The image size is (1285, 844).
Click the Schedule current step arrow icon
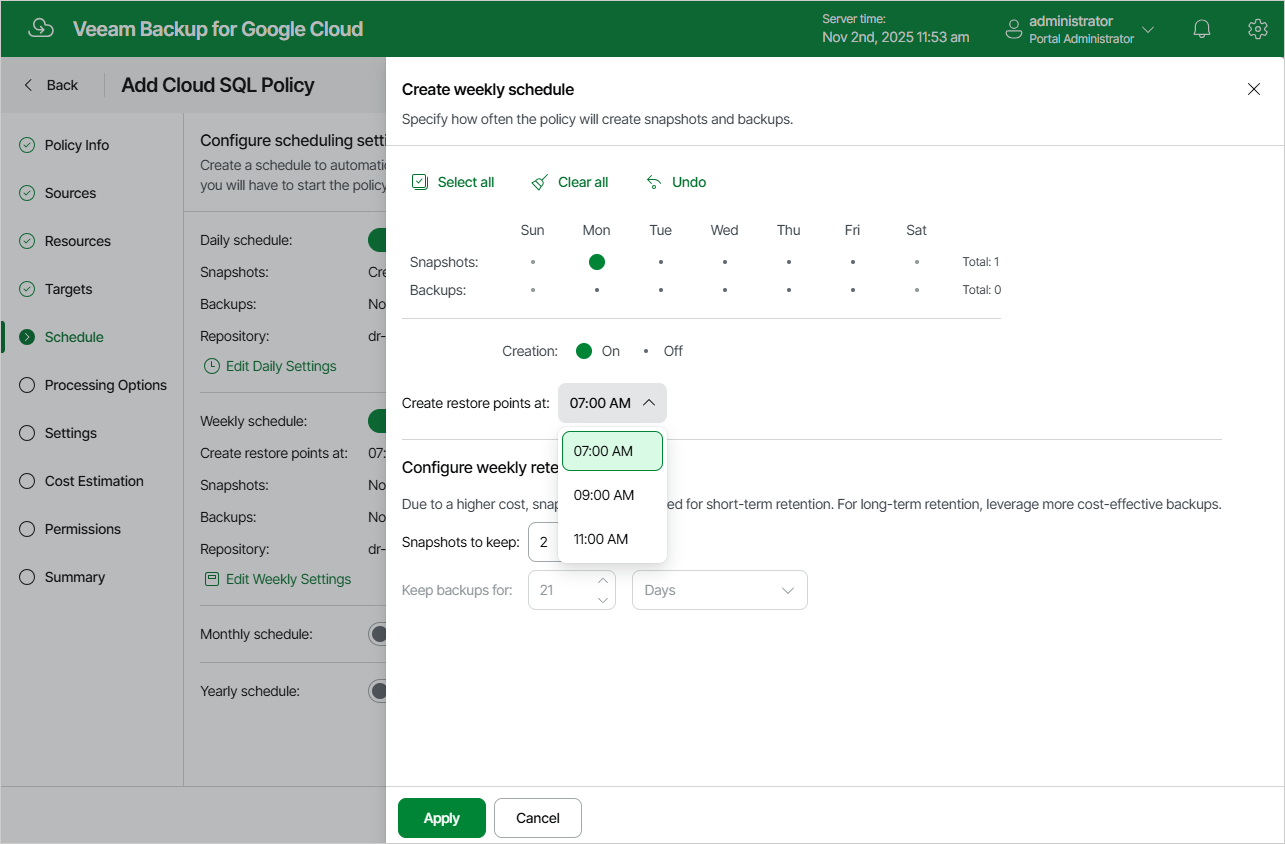tap(27, 337)
